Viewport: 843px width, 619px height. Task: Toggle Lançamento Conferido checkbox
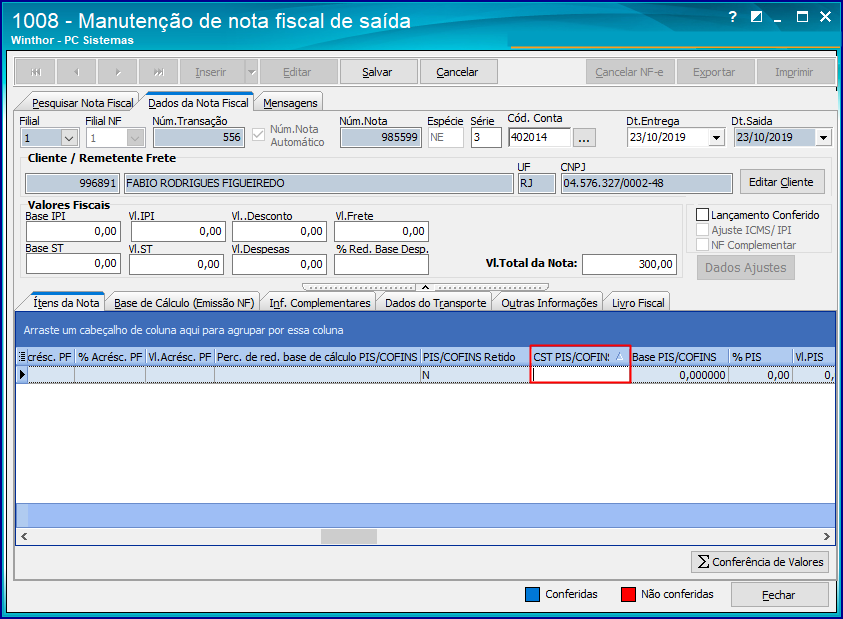point(702,215)
